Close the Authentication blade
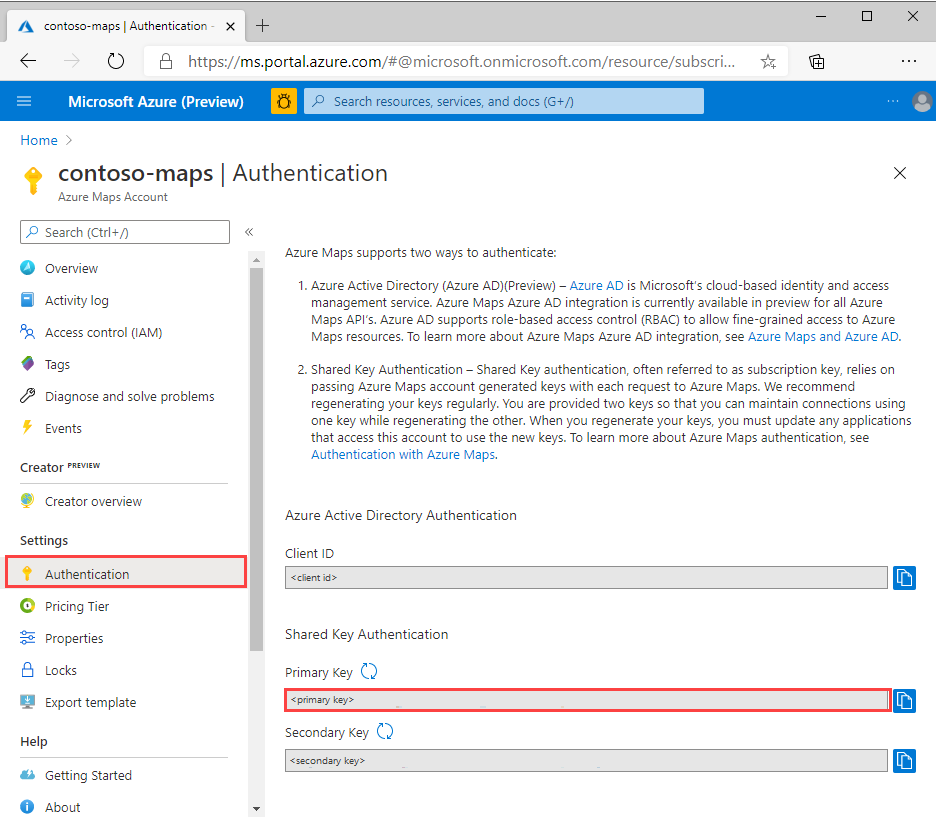The height and width of the screenshot is (817, 936). pos(900,173)
